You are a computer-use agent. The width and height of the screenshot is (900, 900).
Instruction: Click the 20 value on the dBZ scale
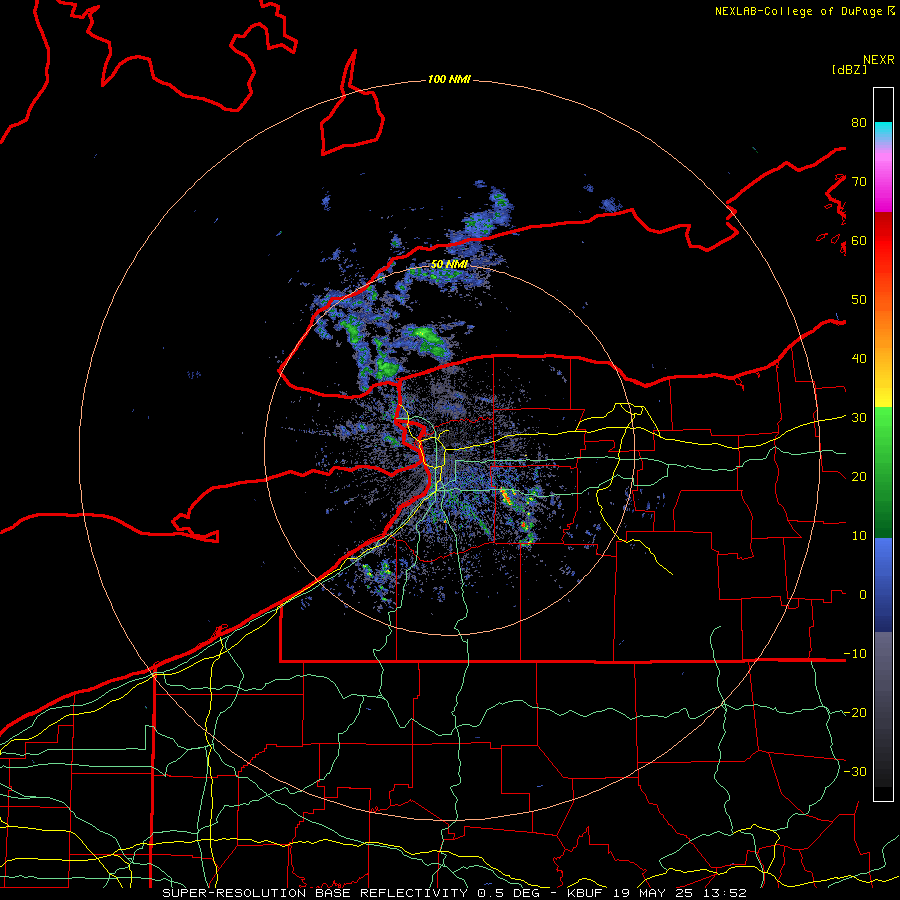[x=859, y=477]
